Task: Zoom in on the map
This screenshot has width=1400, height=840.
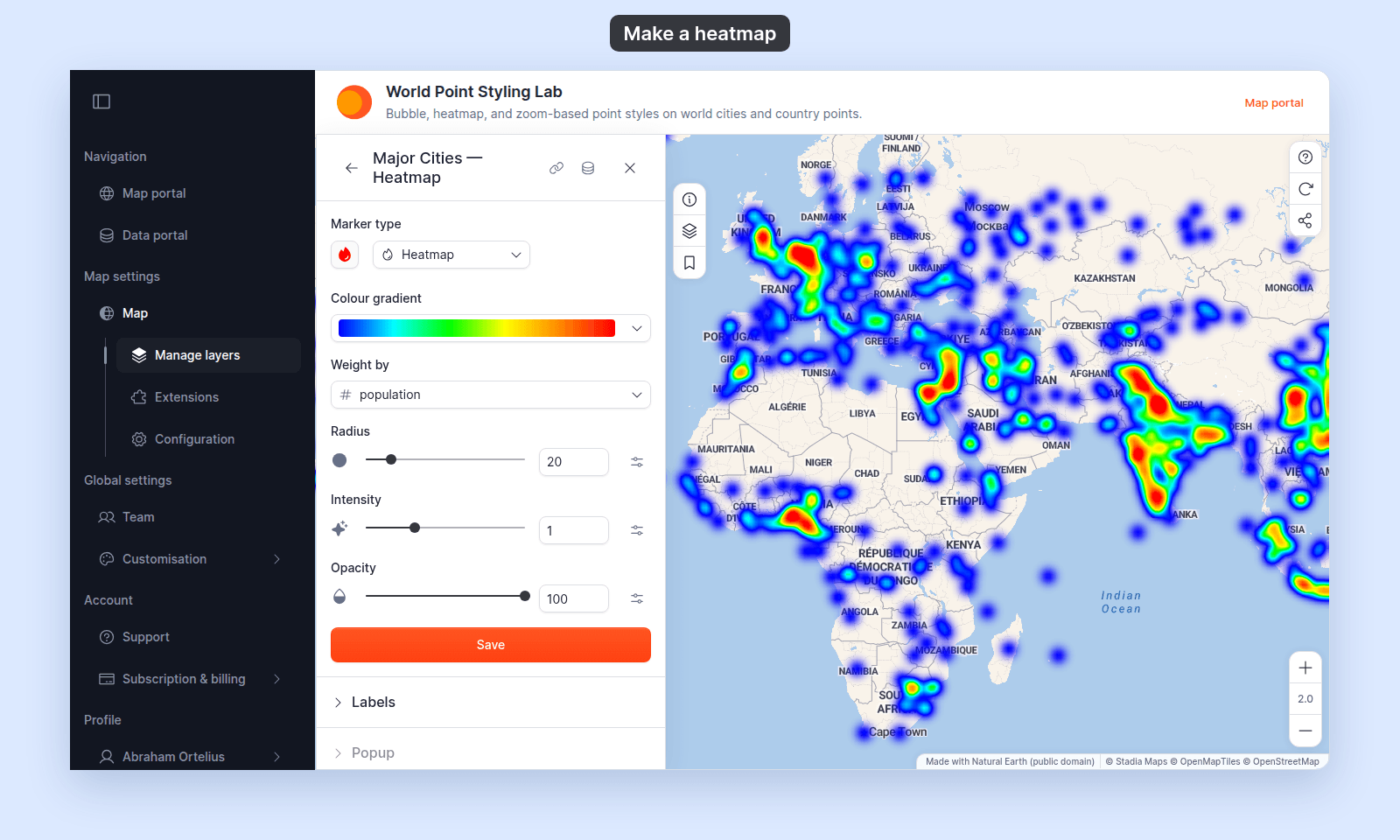Action: [x=1305, y=668]
